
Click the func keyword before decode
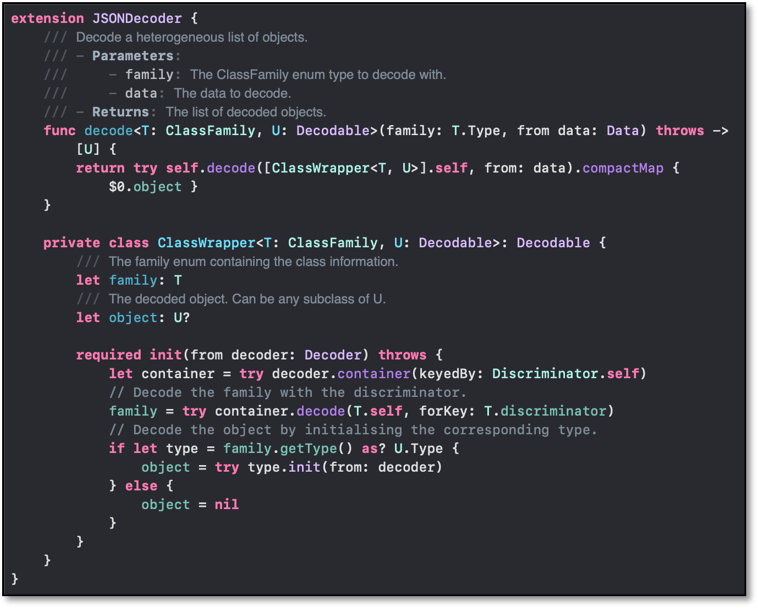(x=59, y=131)
